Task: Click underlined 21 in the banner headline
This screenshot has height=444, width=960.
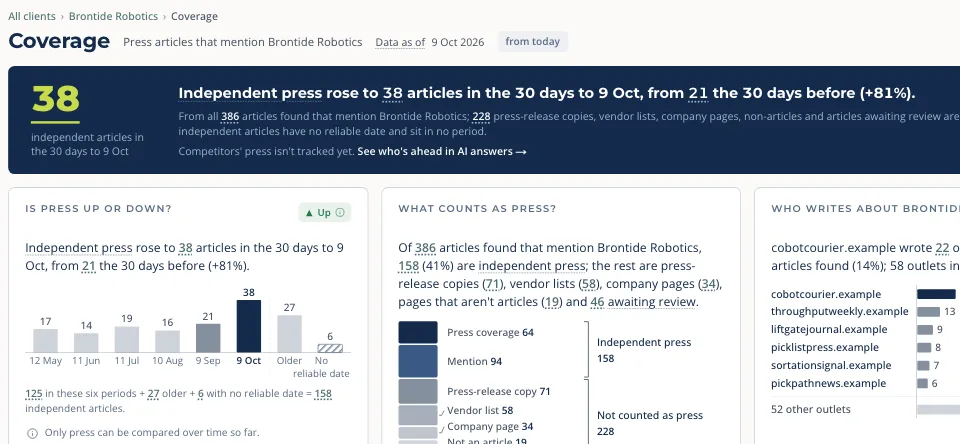Action: pyautogui.click(x=698, y=93)
